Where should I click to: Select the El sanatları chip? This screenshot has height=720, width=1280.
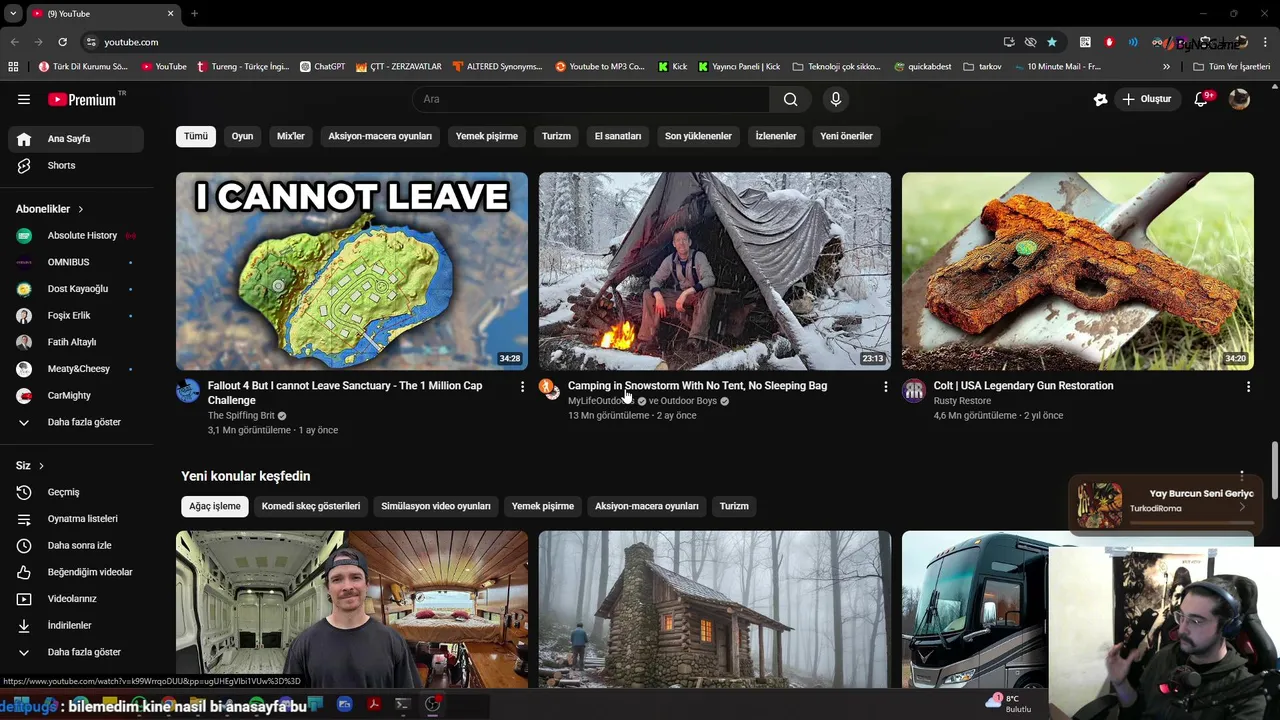(x=618, y=136)
